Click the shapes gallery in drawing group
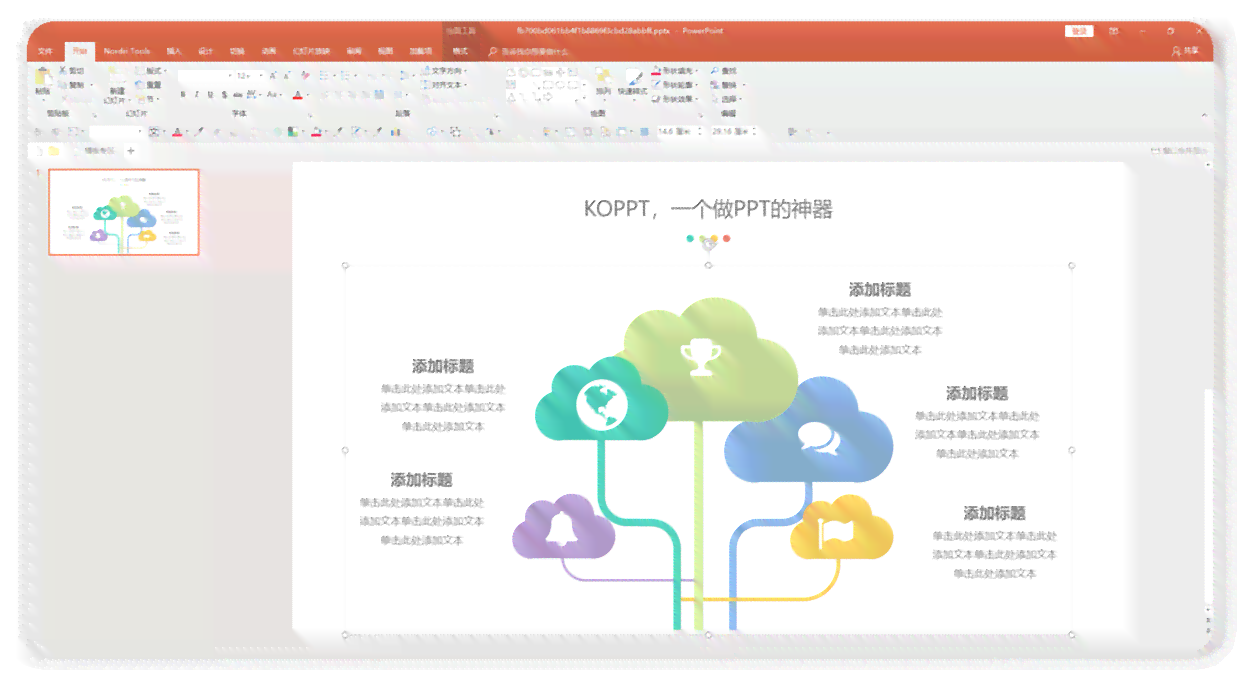The image size is (1240, 673). click(546, 85)
